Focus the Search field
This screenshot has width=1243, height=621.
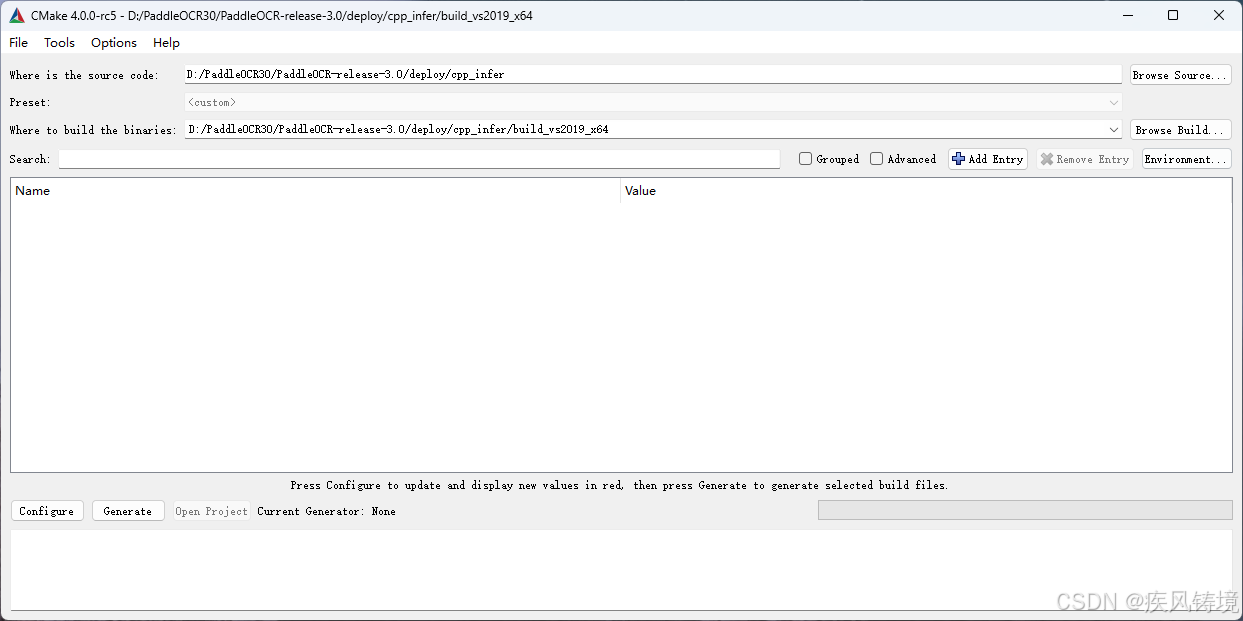(x=419, y=159)
